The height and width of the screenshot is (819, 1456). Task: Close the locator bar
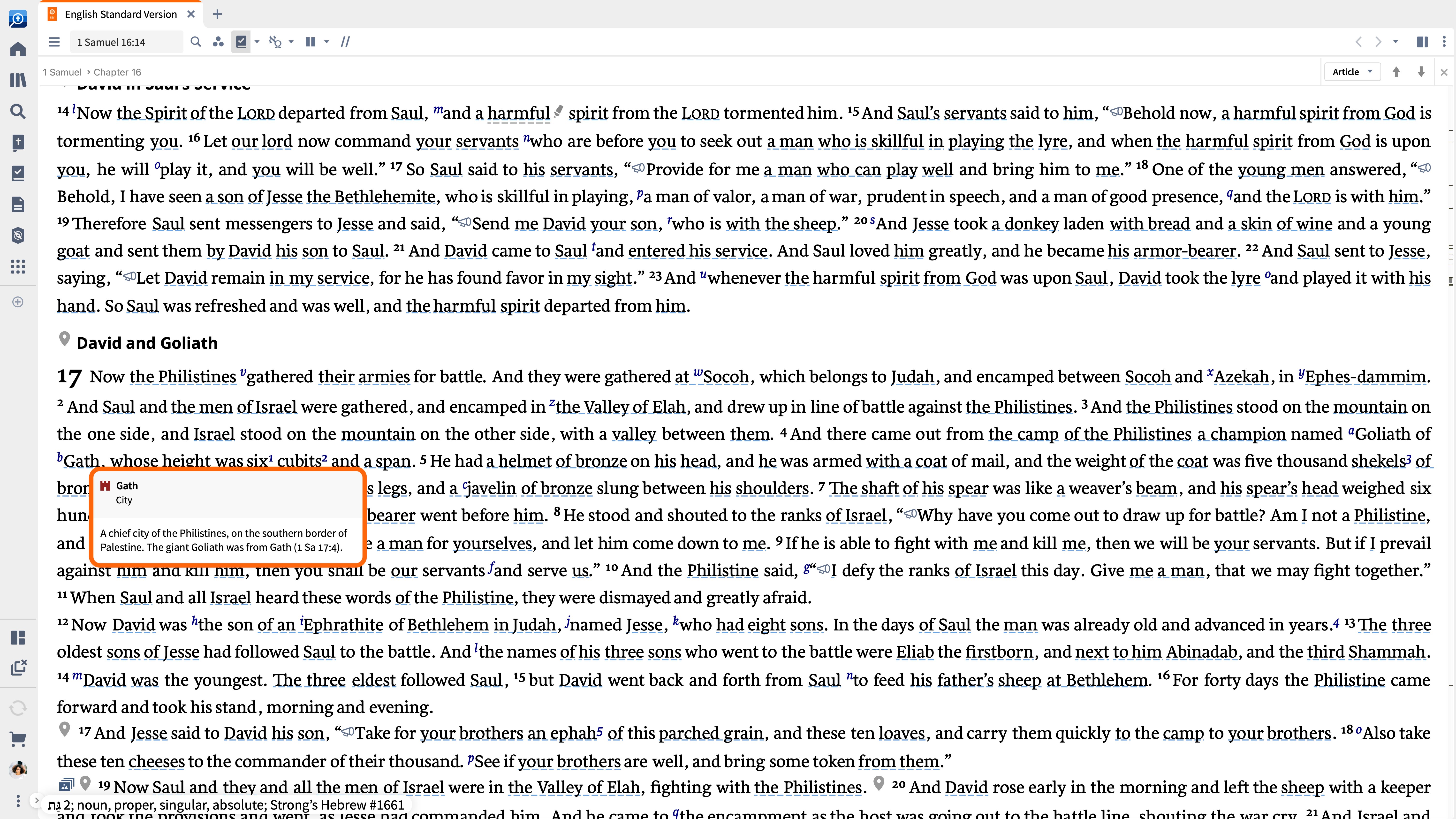tap(1444, 72)
